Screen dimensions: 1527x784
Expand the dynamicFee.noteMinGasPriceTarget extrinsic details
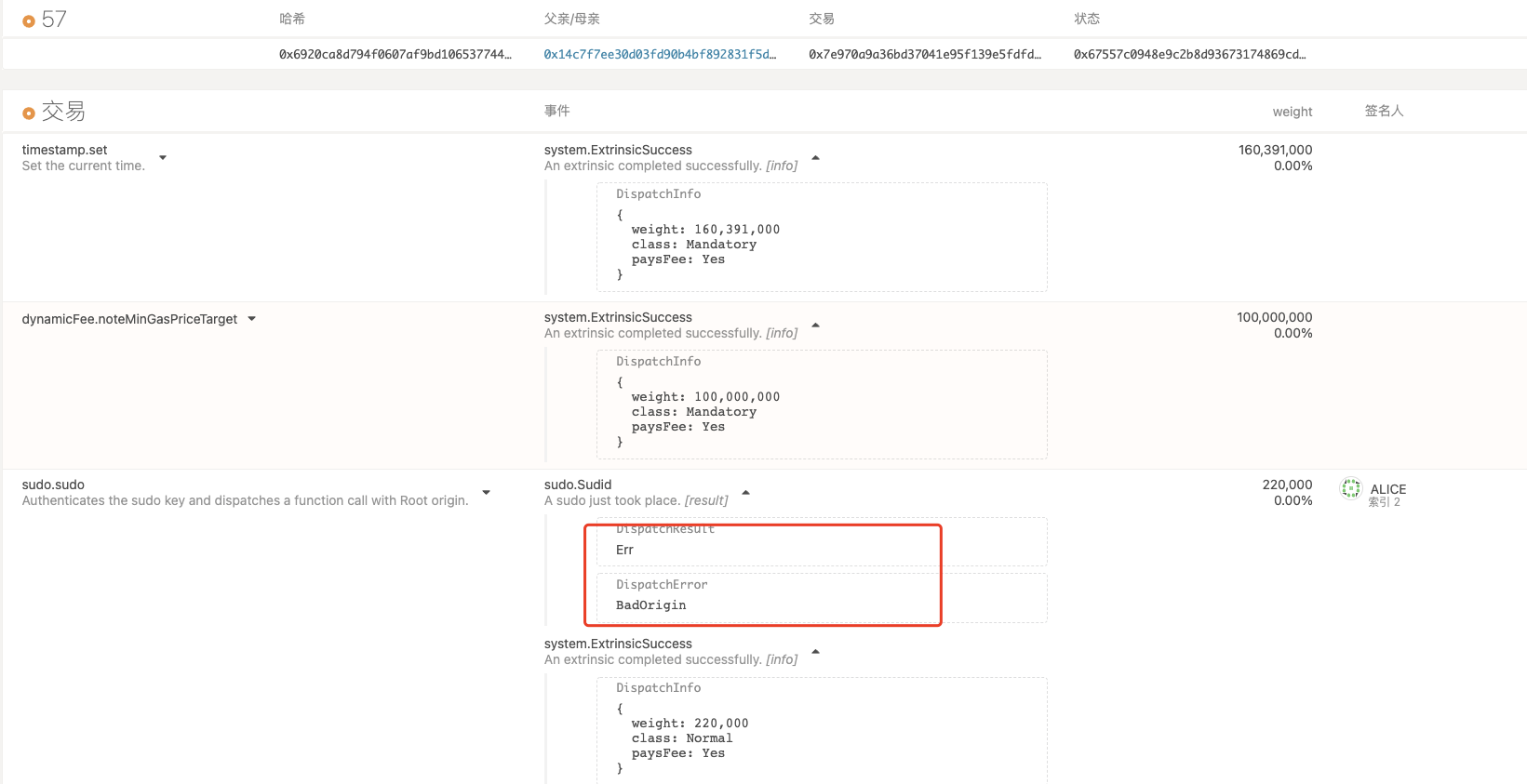(x=252, y=319)
